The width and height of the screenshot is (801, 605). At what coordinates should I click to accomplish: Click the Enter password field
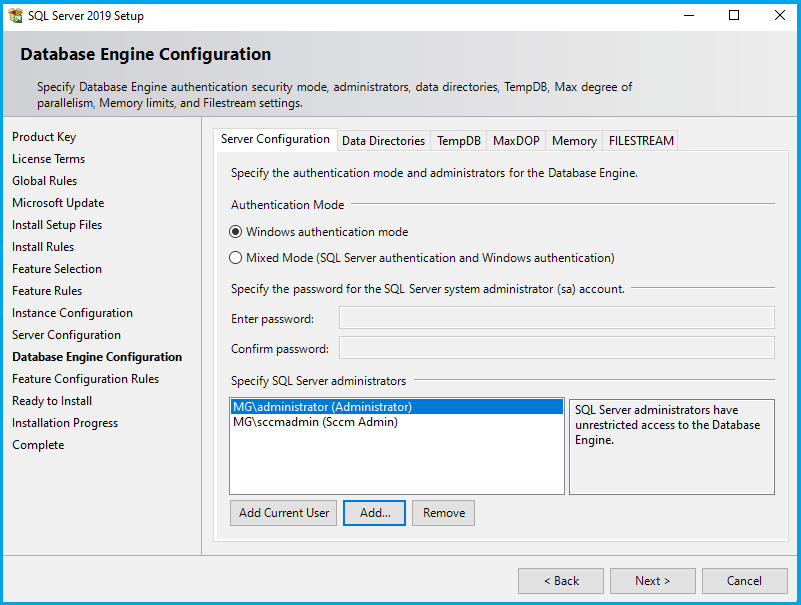[556, 318]
